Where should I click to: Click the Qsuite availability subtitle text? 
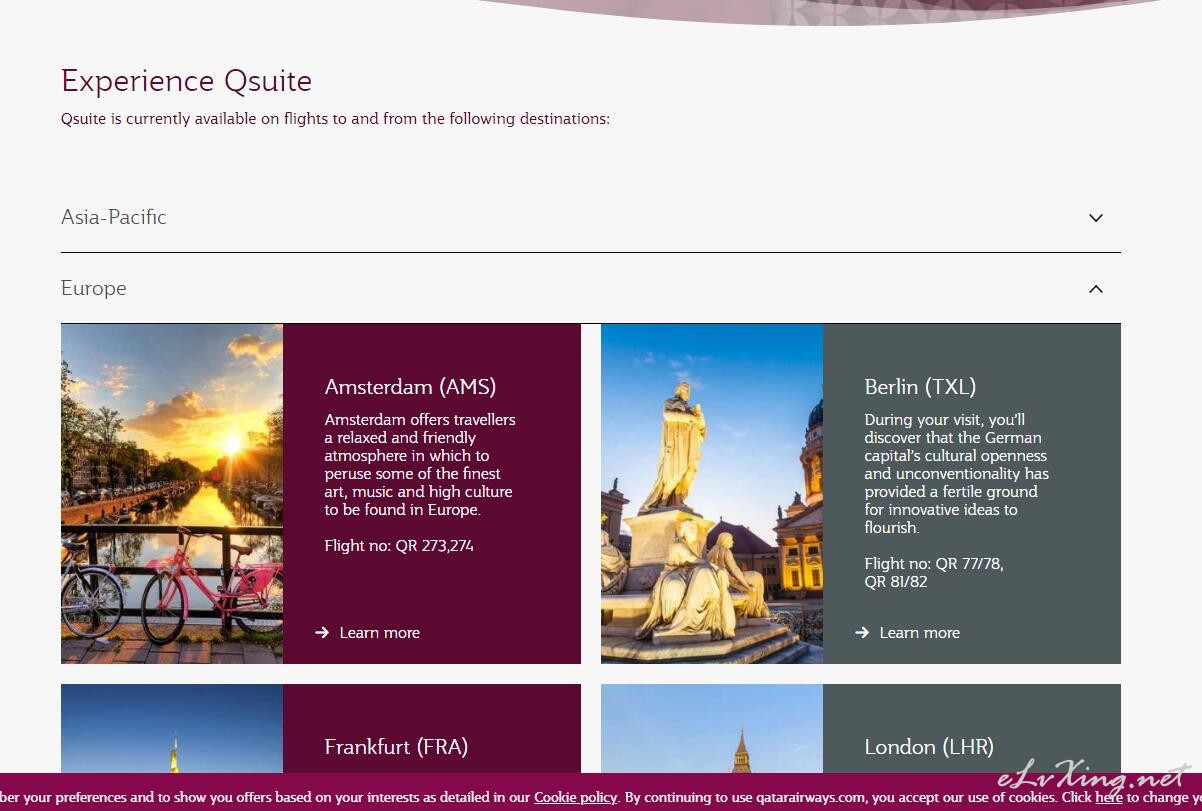(335, 119)
